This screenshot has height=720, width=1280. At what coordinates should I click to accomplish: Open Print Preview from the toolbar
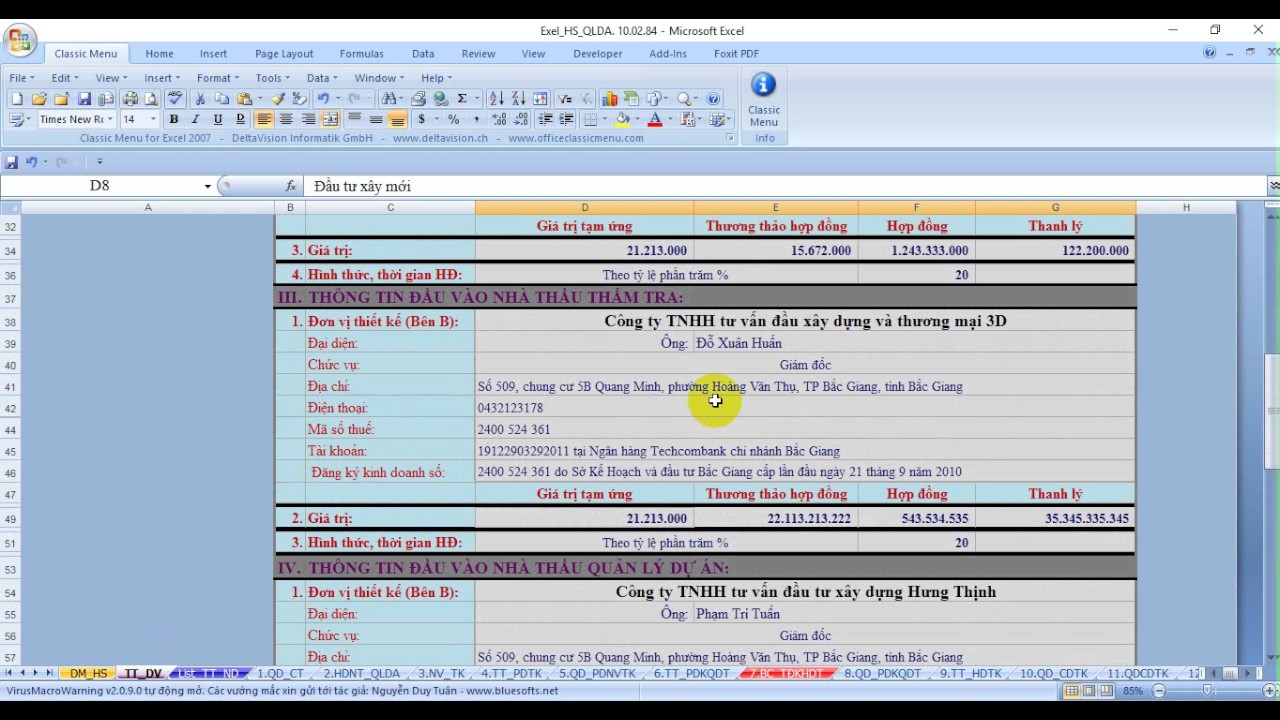[x=151, y=99]
